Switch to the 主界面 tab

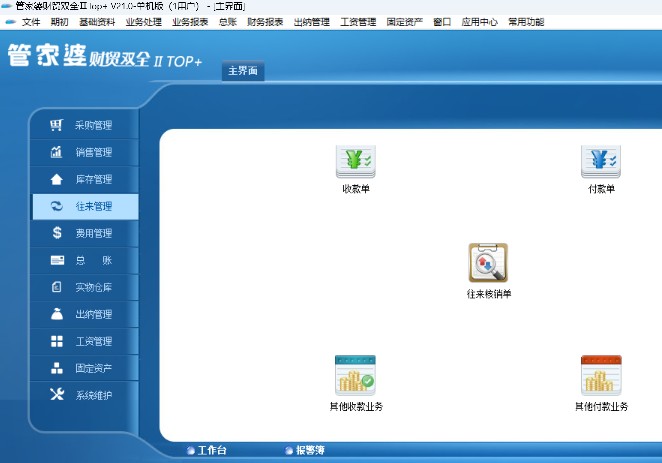click(243, 70)
